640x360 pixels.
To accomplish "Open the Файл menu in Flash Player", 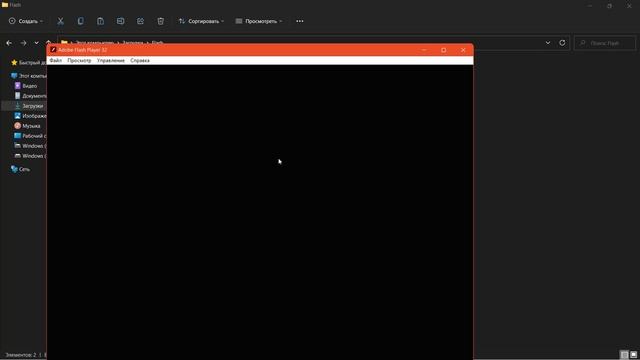I will [x=56, y=60].
